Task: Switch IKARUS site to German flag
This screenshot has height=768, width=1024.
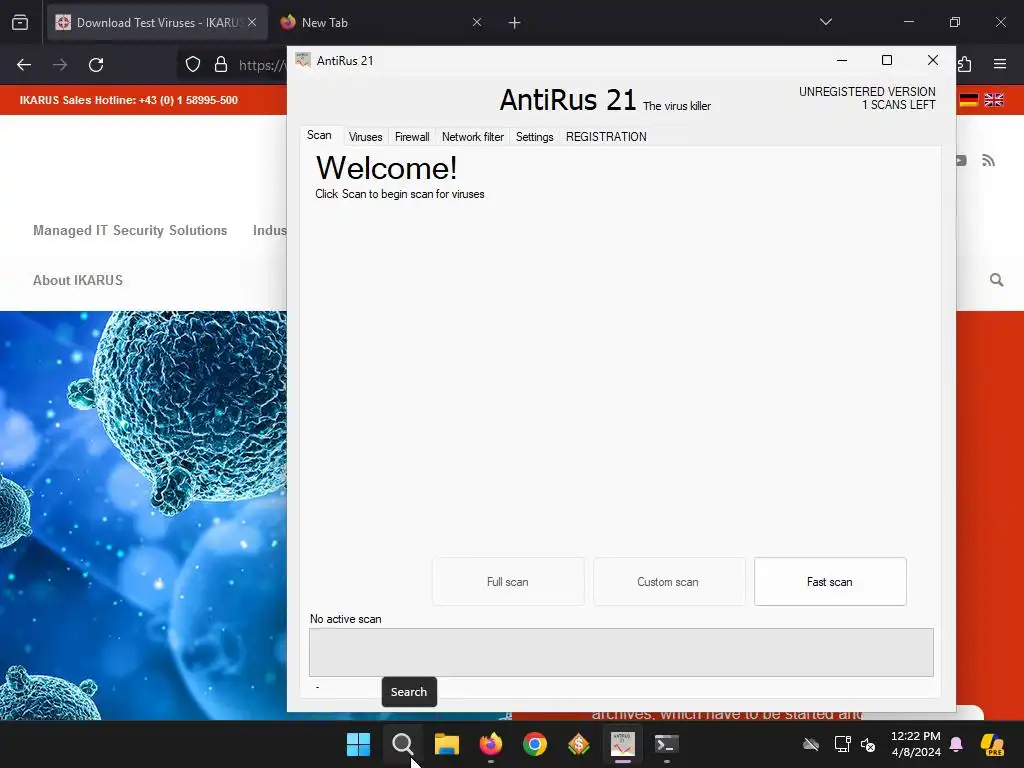Action: pos(968,100)
